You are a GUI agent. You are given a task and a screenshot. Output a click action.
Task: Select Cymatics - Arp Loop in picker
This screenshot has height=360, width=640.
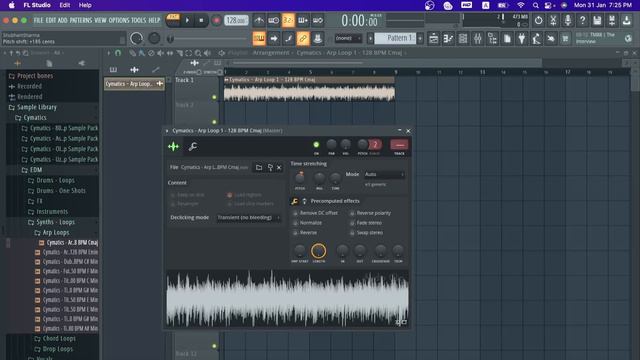(x=134, y=84)
